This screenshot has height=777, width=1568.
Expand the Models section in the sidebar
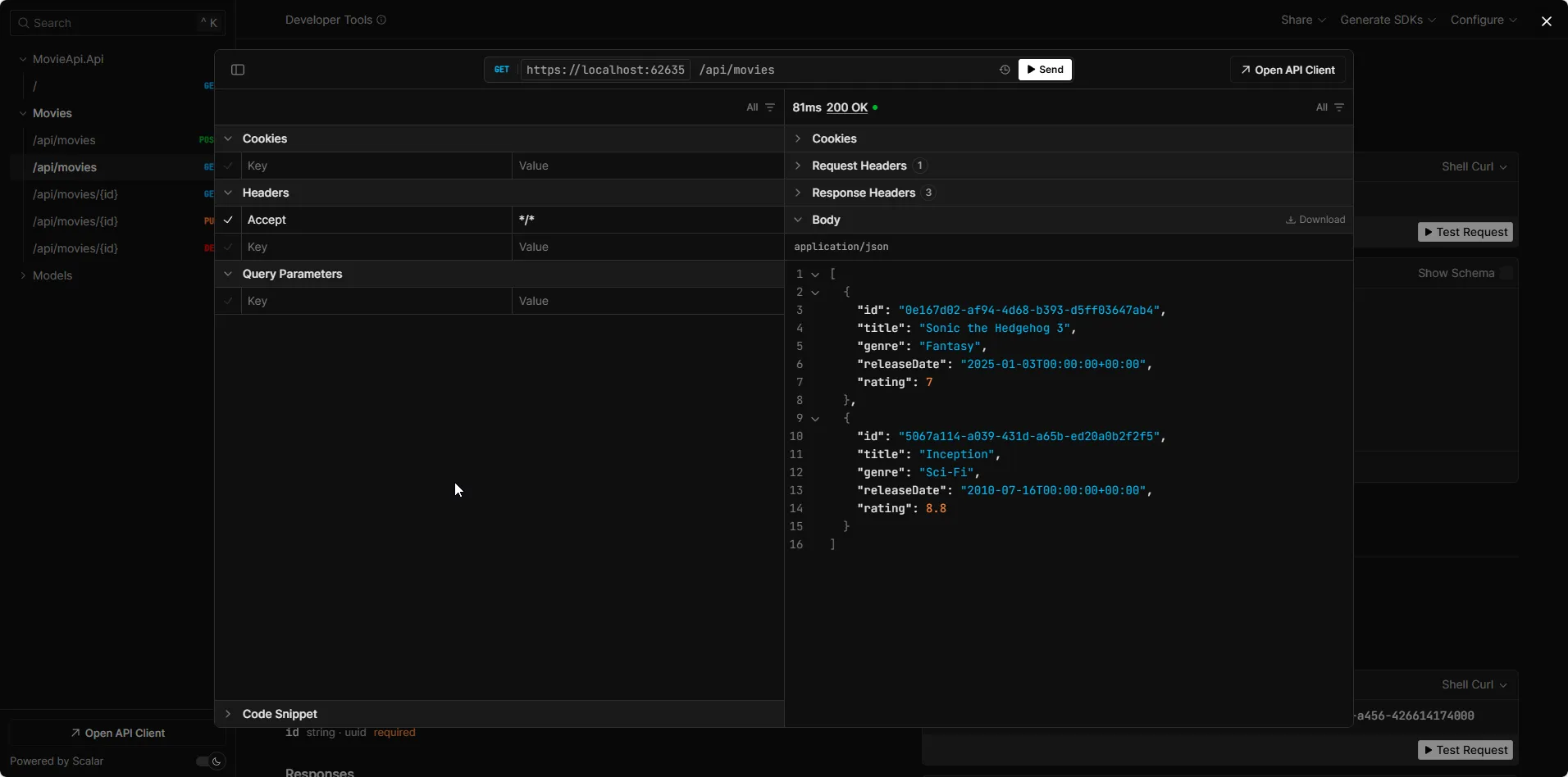click(24, 276)
